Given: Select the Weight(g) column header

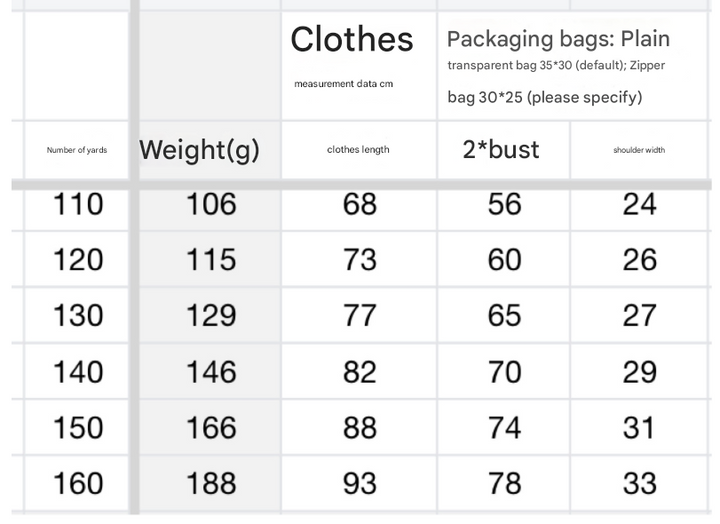Looking at the screenshot, I should (199, 150).
